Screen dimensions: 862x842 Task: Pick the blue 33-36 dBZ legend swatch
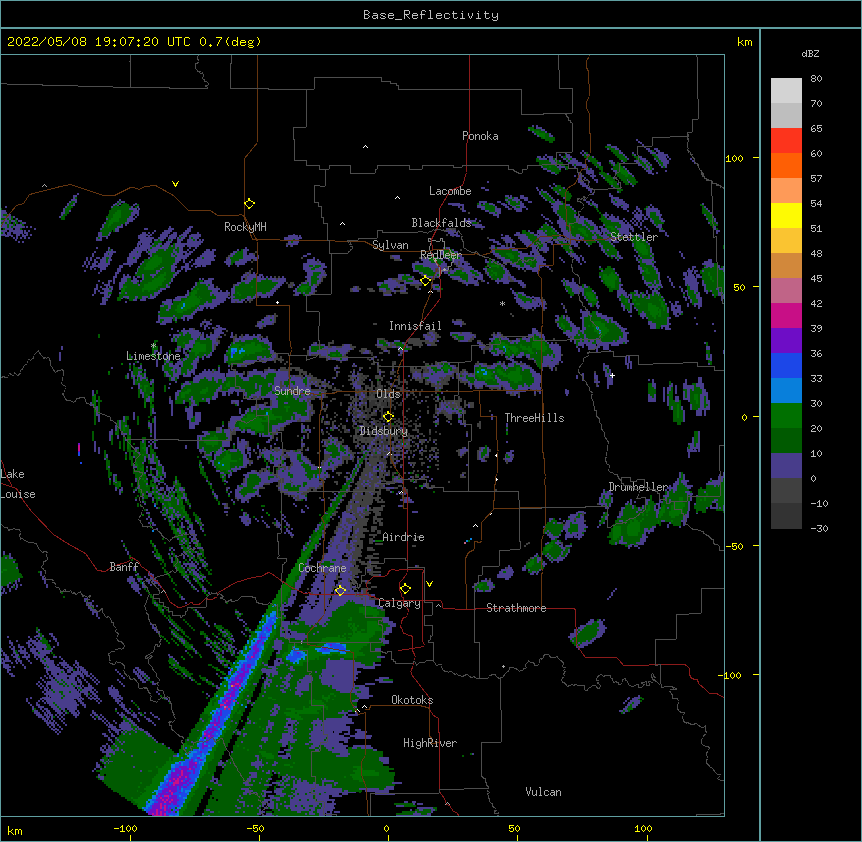tap(786, 365)
